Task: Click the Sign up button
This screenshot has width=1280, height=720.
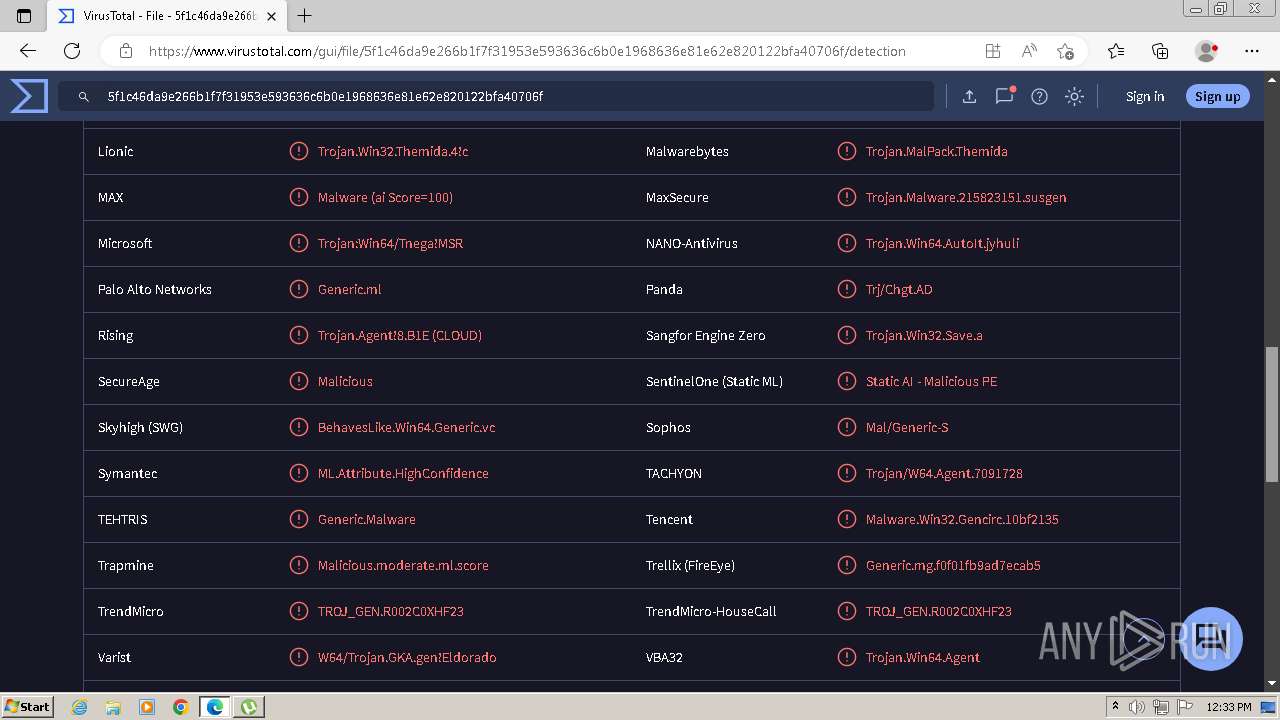Action: point(1217,96)
